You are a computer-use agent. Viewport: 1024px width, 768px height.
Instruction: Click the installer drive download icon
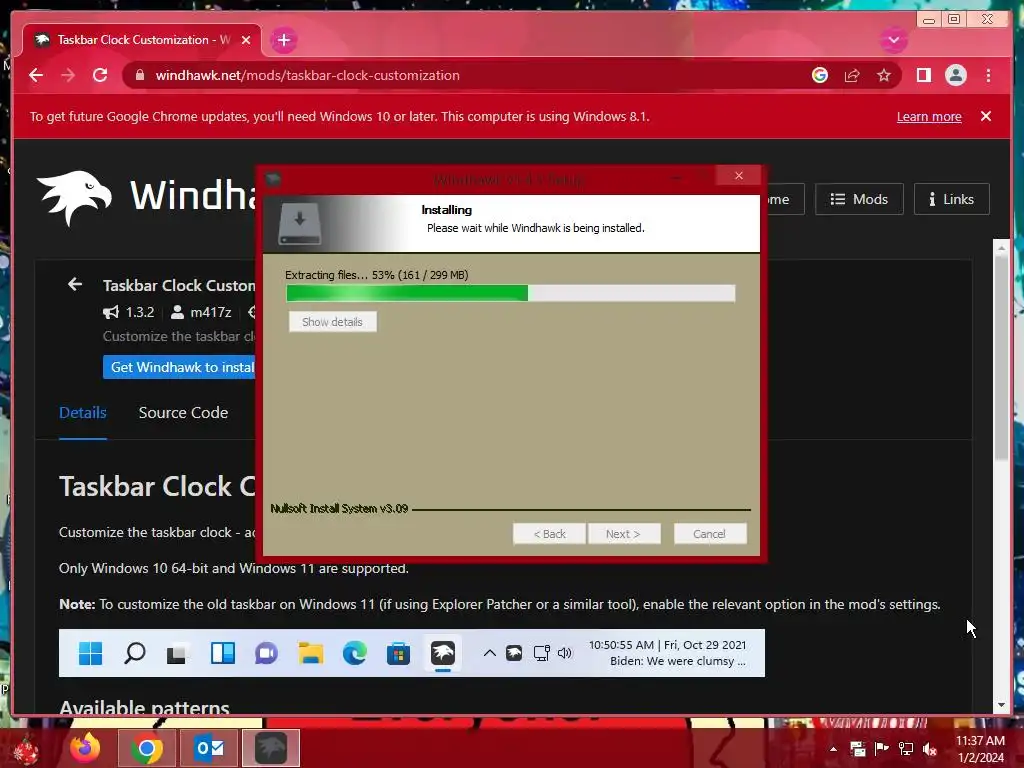pos(300,223)
